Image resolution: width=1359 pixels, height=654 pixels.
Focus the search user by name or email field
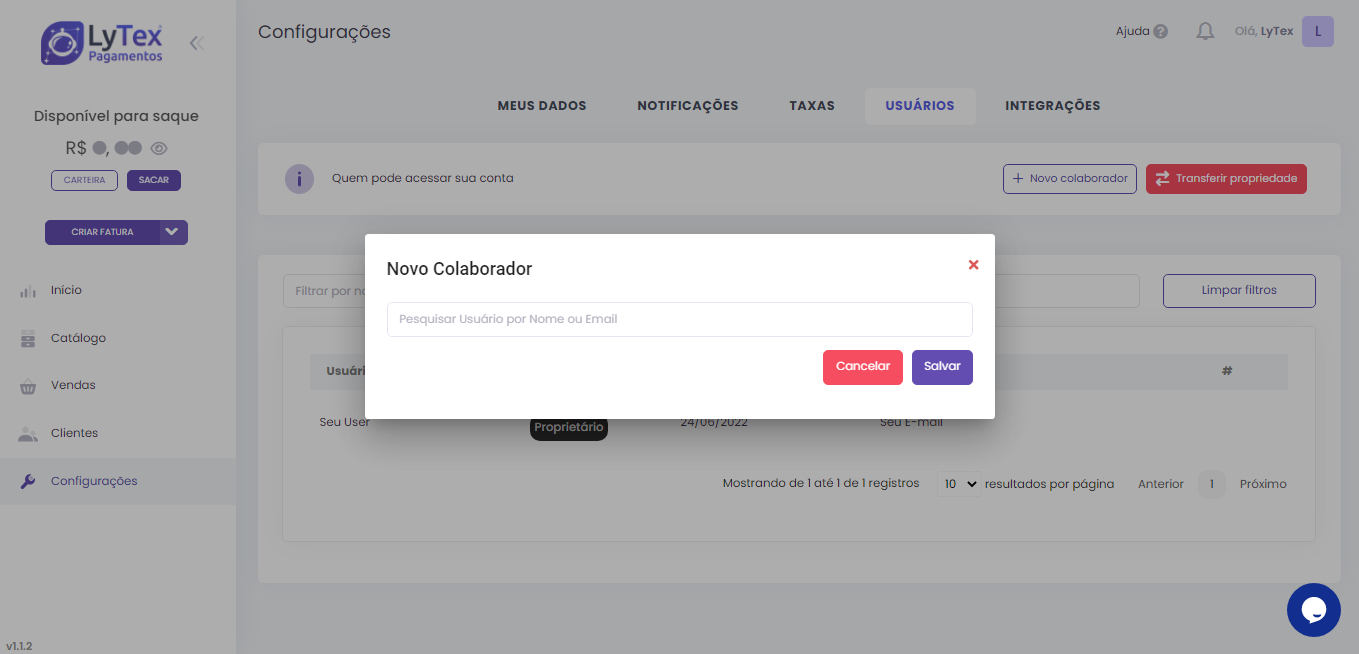click(679, 320)
